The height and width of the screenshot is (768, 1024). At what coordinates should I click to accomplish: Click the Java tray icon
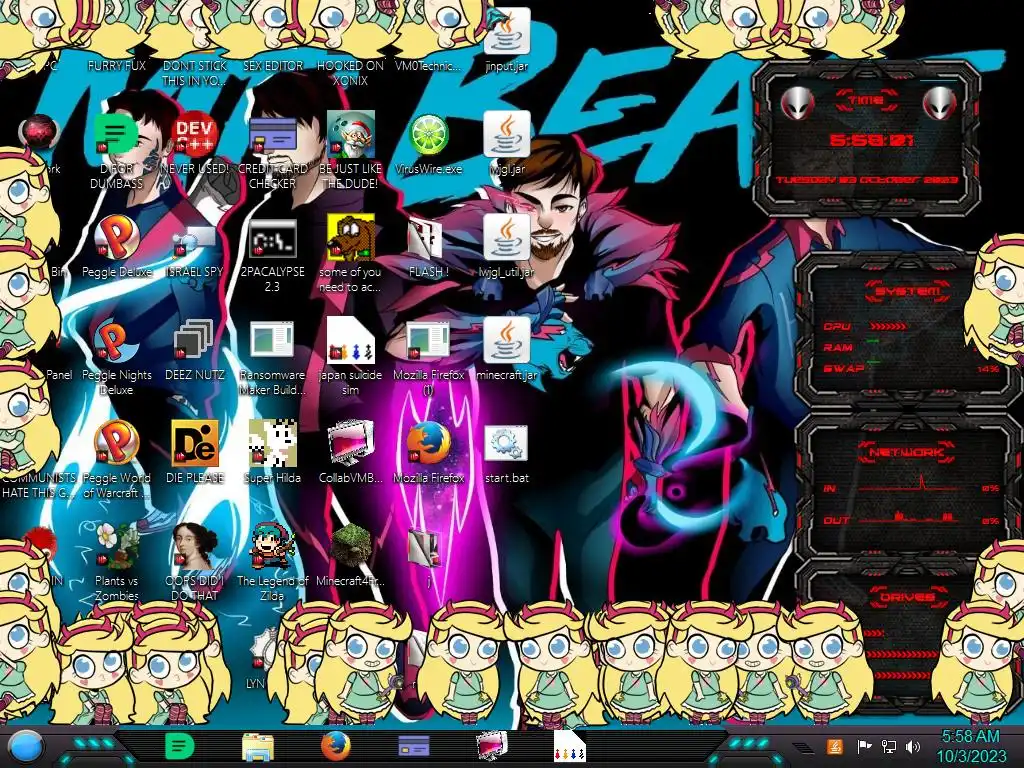tap(834, 746)
